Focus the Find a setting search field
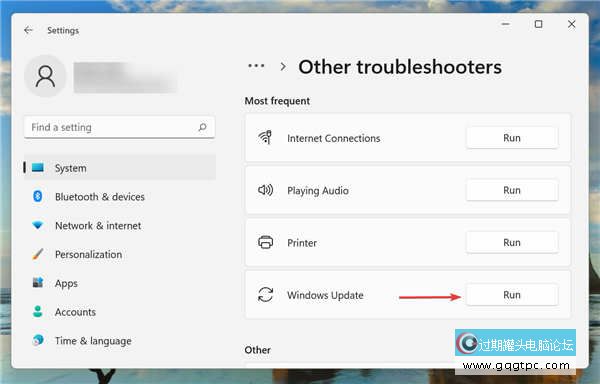600x384 pixels. pyautogui.click(x=119, y=127)
